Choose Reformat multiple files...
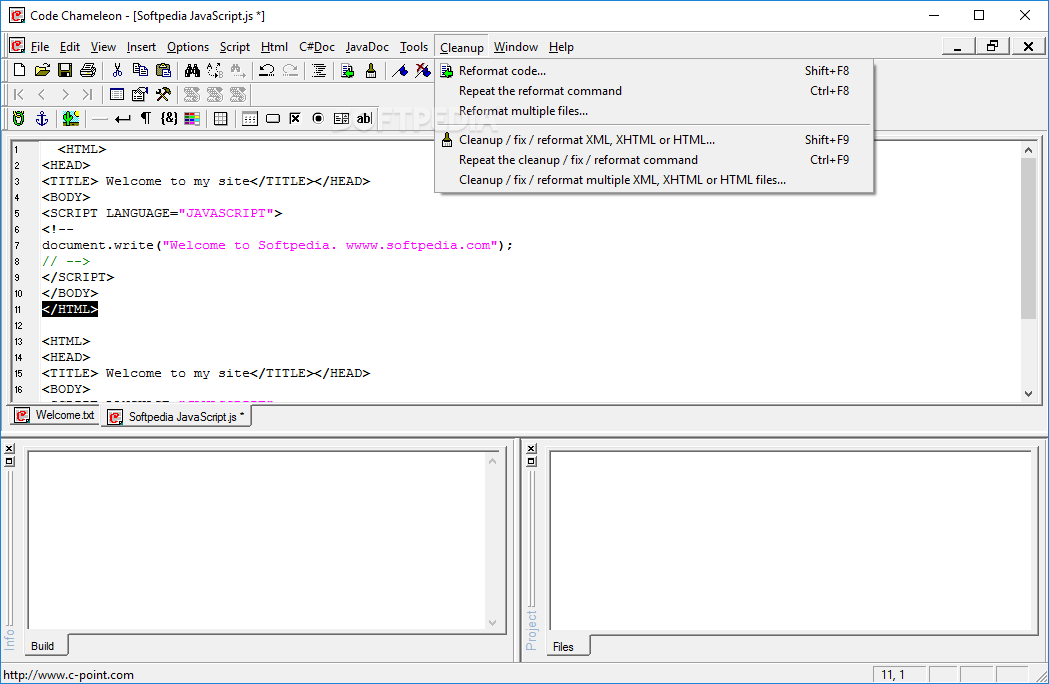The height and width of the screenshot is (684, 1049). 654,111
